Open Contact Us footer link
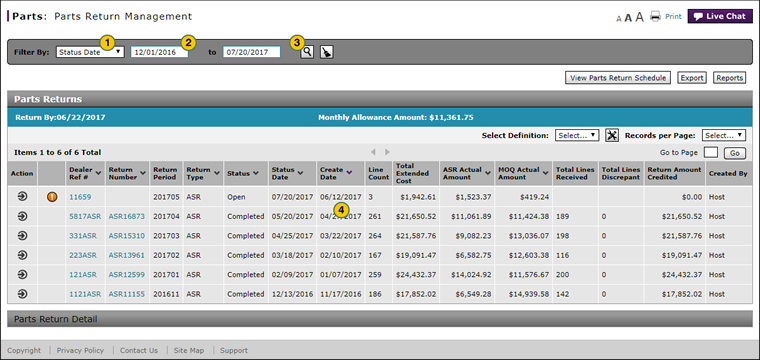The width and height of the screenshot is (760, 360). [x=139, y=350]
